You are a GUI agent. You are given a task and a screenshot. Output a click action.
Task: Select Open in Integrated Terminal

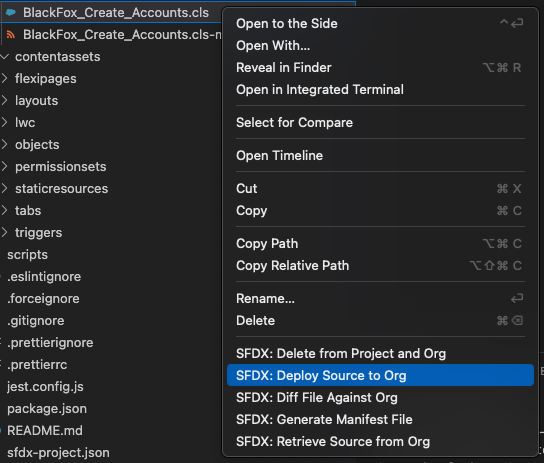point(380,89)
